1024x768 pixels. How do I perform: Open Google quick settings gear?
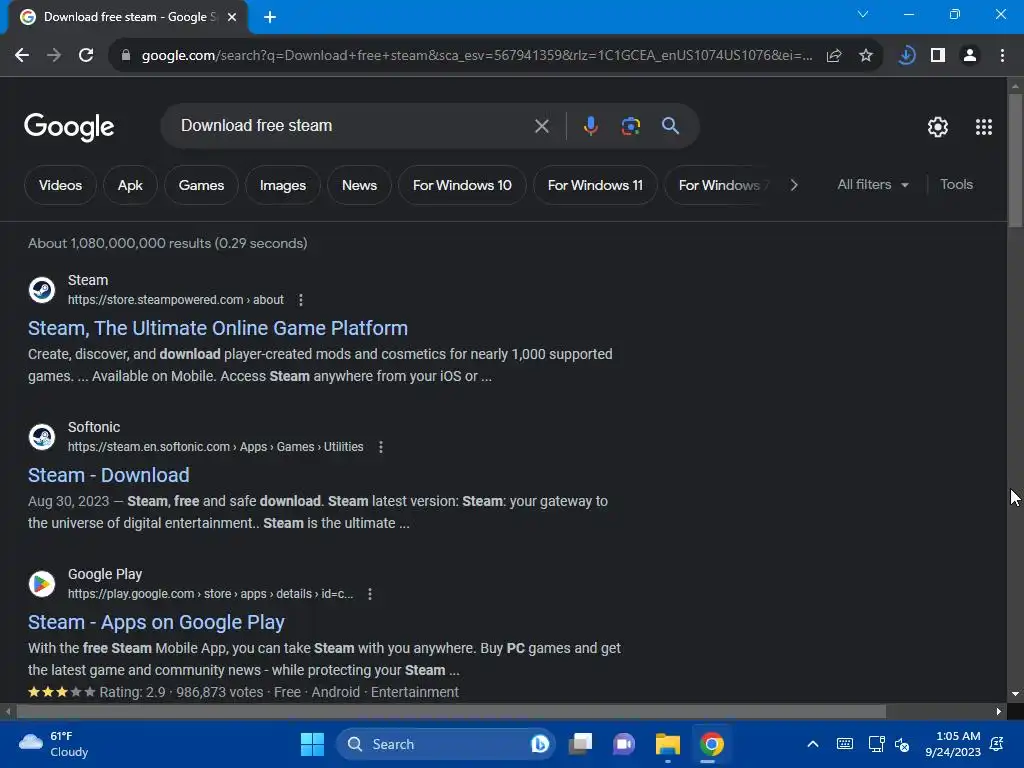pos(938,127)
